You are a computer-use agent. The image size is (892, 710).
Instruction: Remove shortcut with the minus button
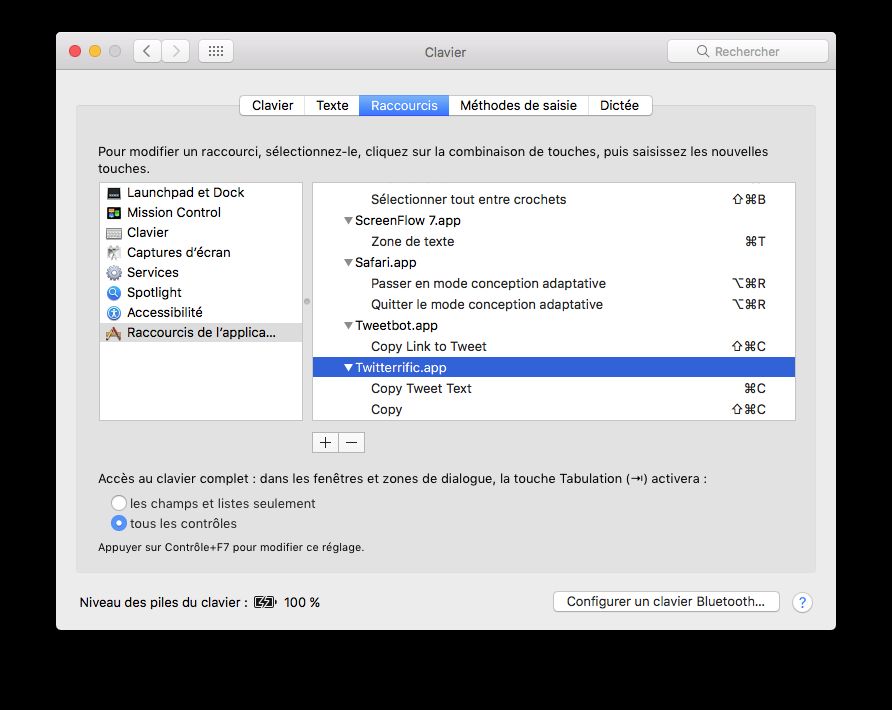(352, 443)
